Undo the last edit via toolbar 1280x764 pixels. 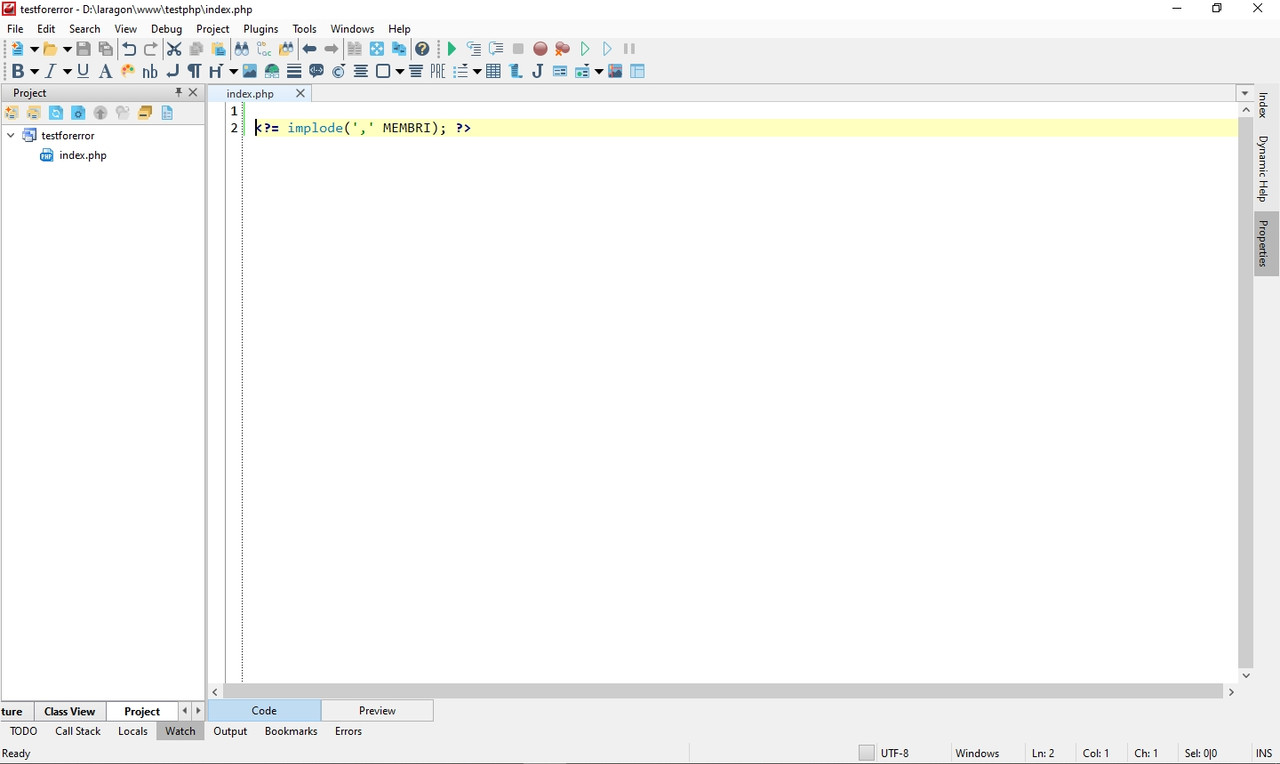point(129,49)
